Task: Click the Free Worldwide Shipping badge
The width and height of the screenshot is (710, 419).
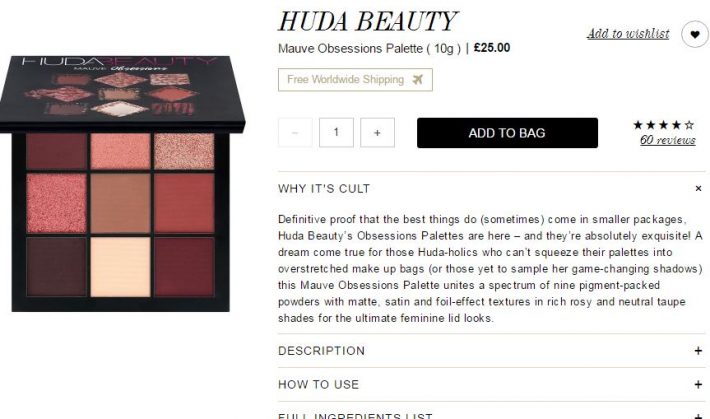Action: pos(355,80)
